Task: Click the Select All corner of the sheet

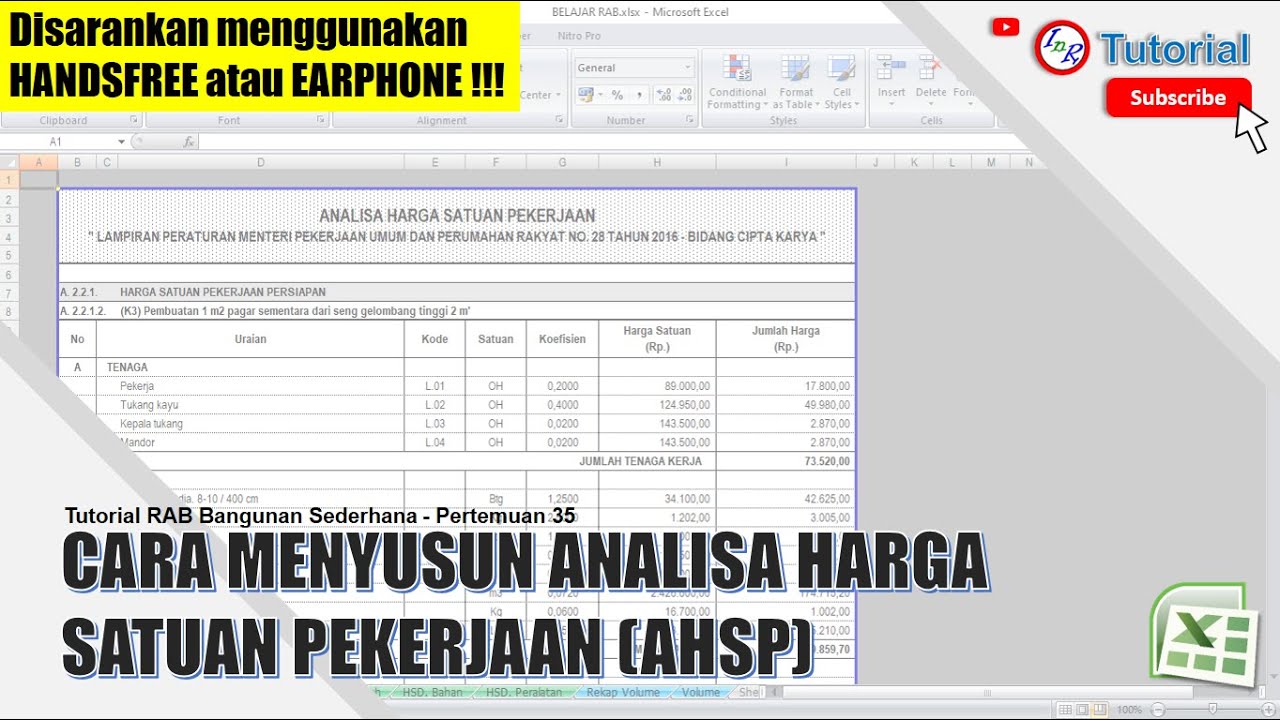Action: pos(9,162)
